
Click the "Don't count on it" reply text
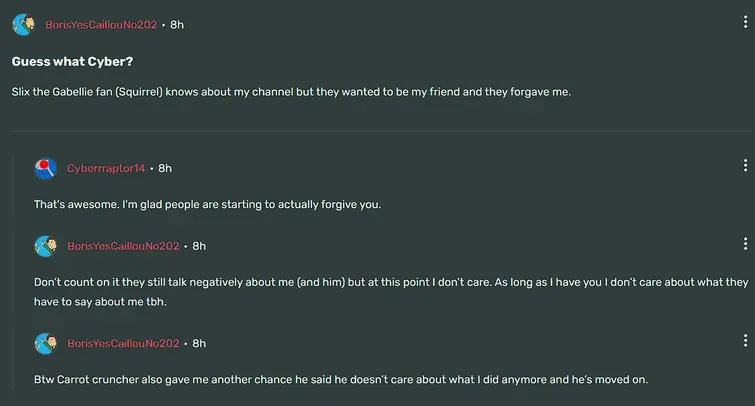[390, 282]
